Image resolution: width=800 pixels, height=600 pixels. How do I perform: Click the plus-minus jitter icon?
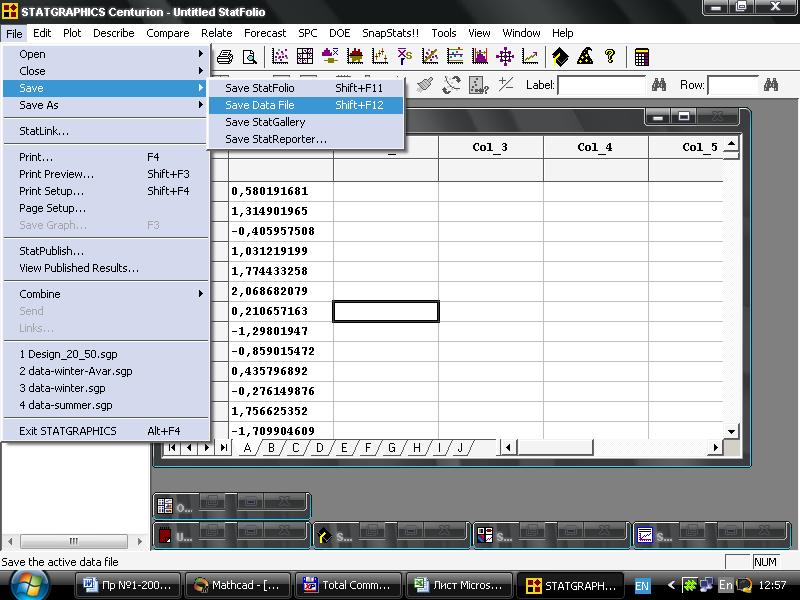click(506, 84)
